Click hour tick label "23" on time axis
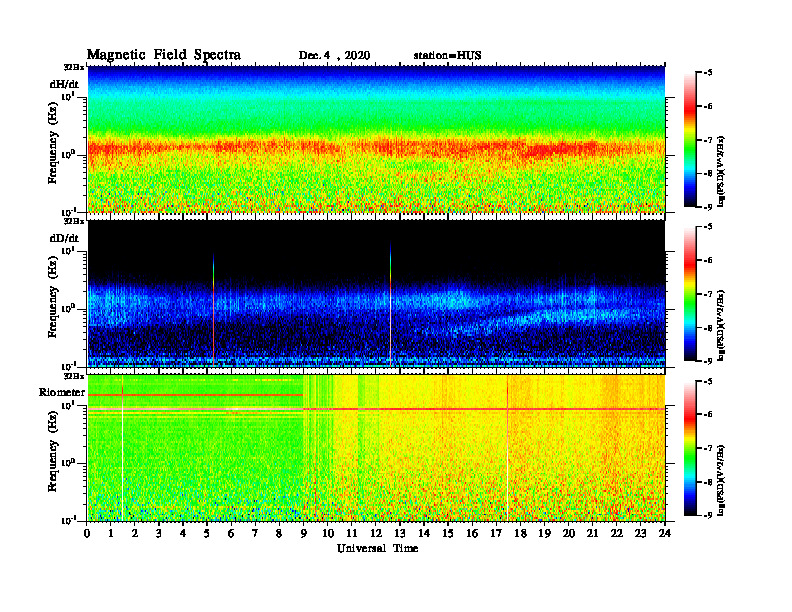Screen dimensions: 792x612 640,534
